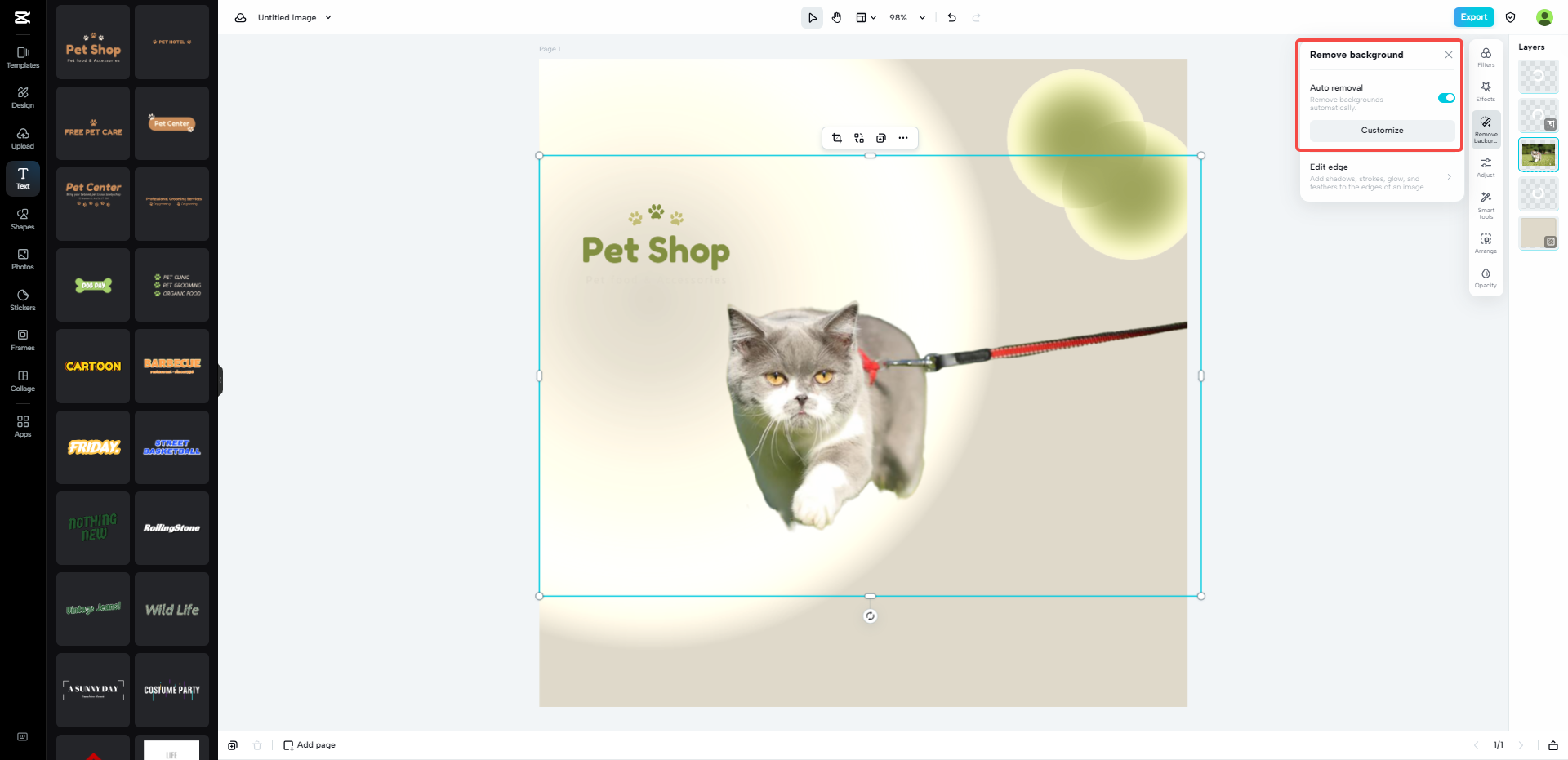The width and height of the screenshot is (1568, 760).
Task: Open more options in floating toolbar
Action: [903, 138]
